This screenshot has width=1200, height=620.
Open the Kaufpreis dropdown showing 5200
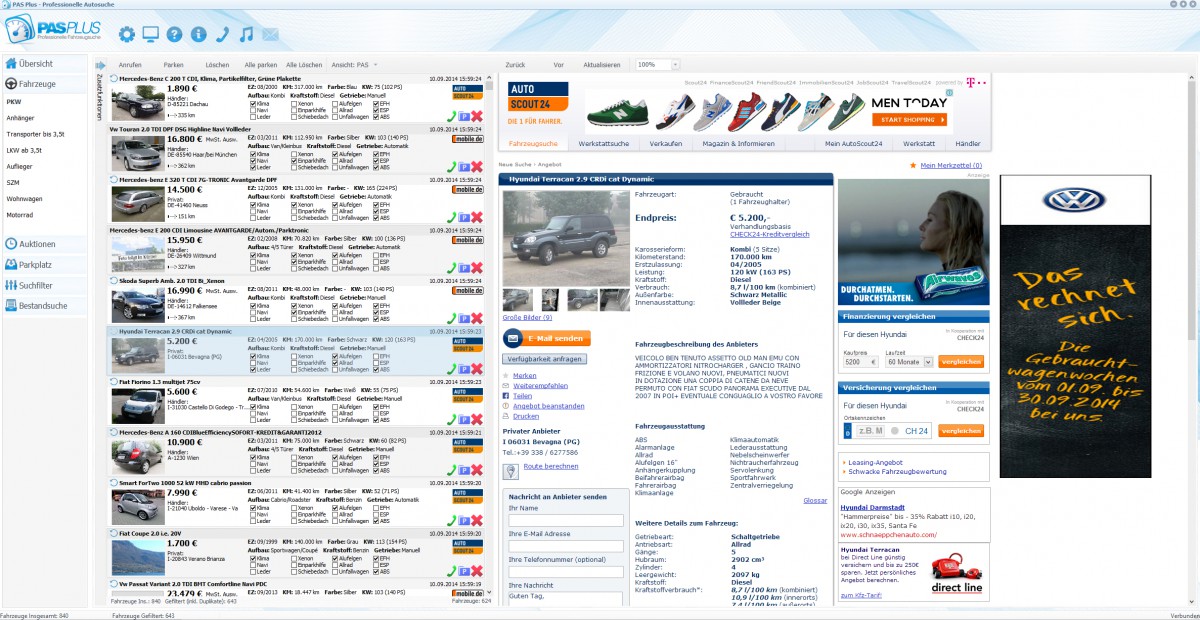860,362
